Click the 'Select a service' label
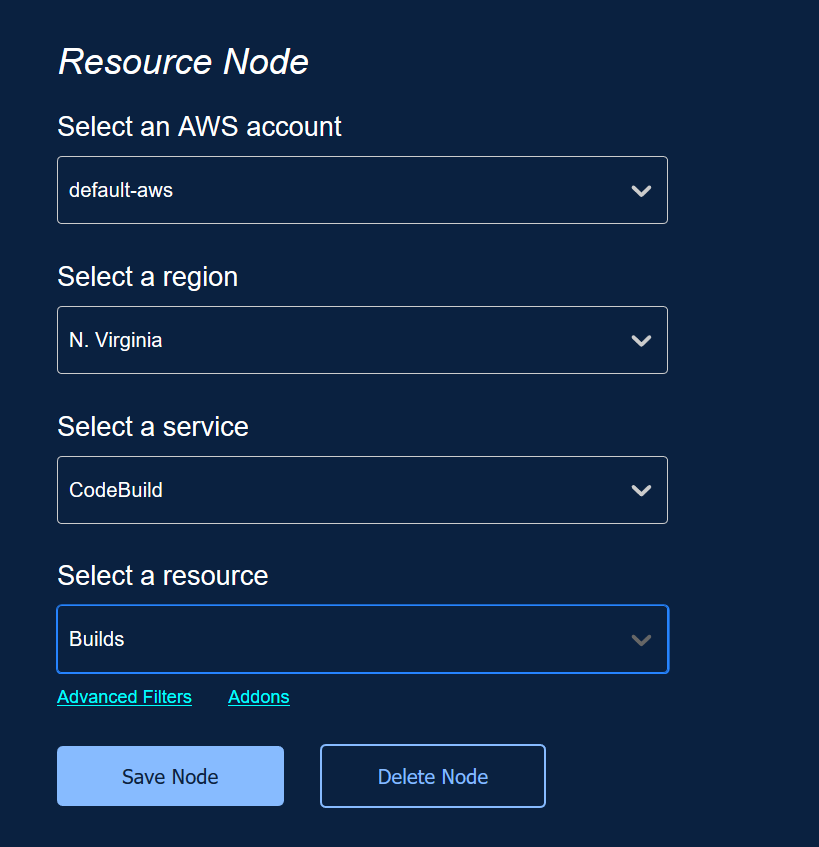The width and height of the screenshot is (819, 847). 153,427
